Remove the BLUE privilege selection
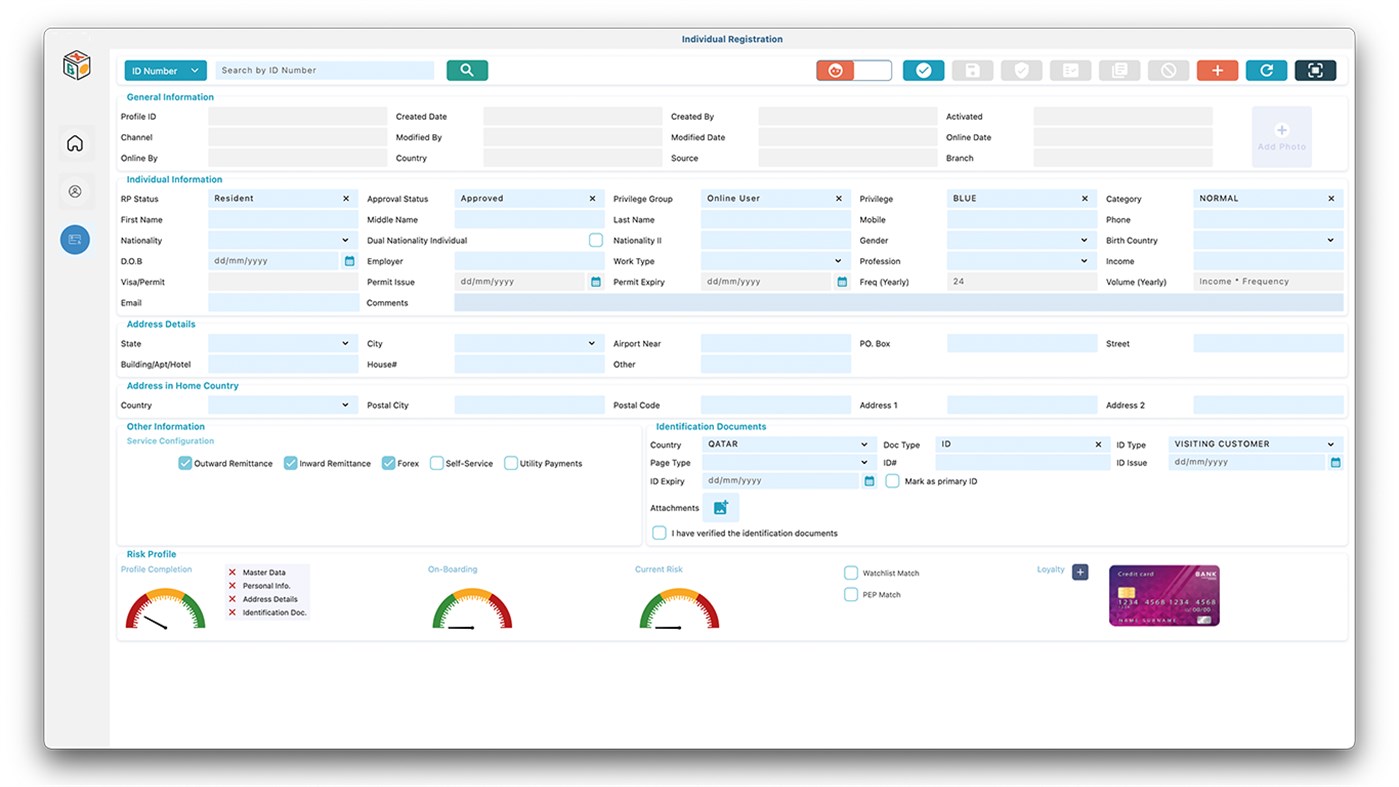 [x=1083, y=198]
